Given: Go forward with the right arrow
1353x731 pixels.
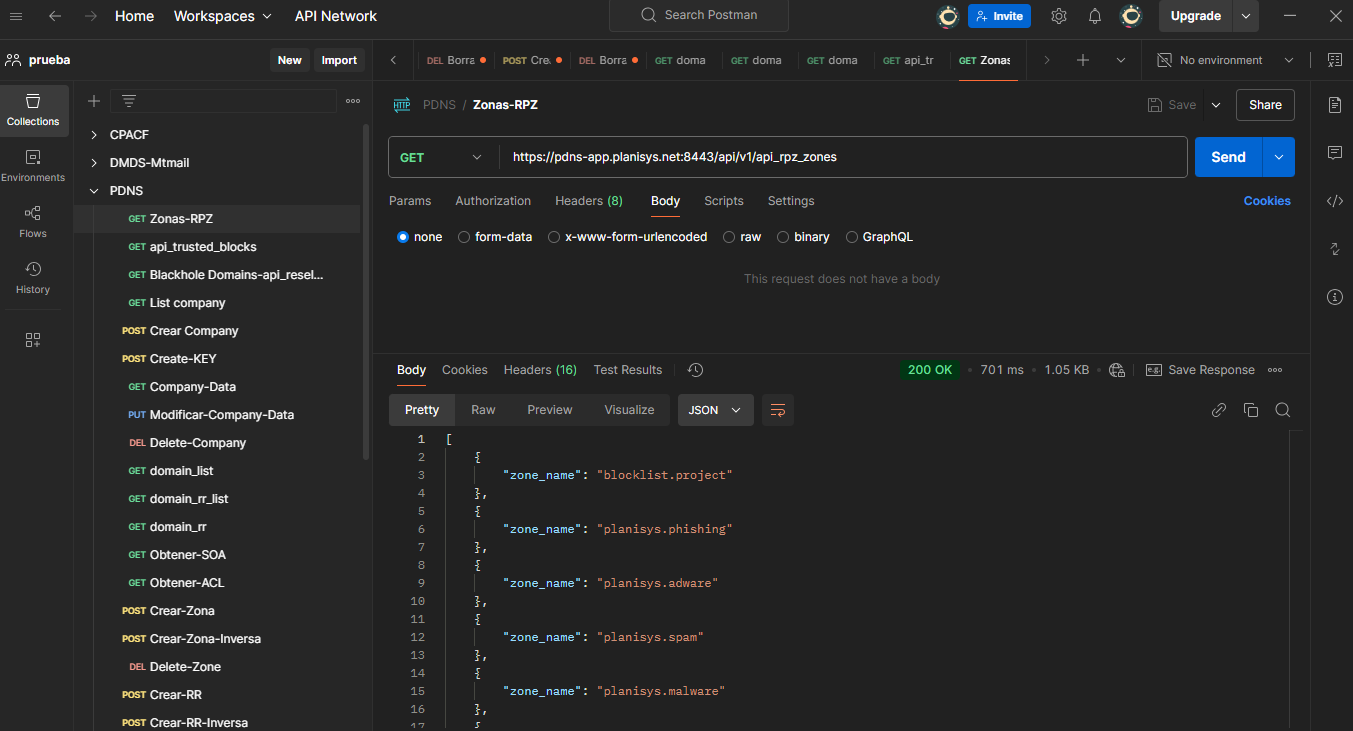Looking at the screenshot, I should (x=91, y=16).
